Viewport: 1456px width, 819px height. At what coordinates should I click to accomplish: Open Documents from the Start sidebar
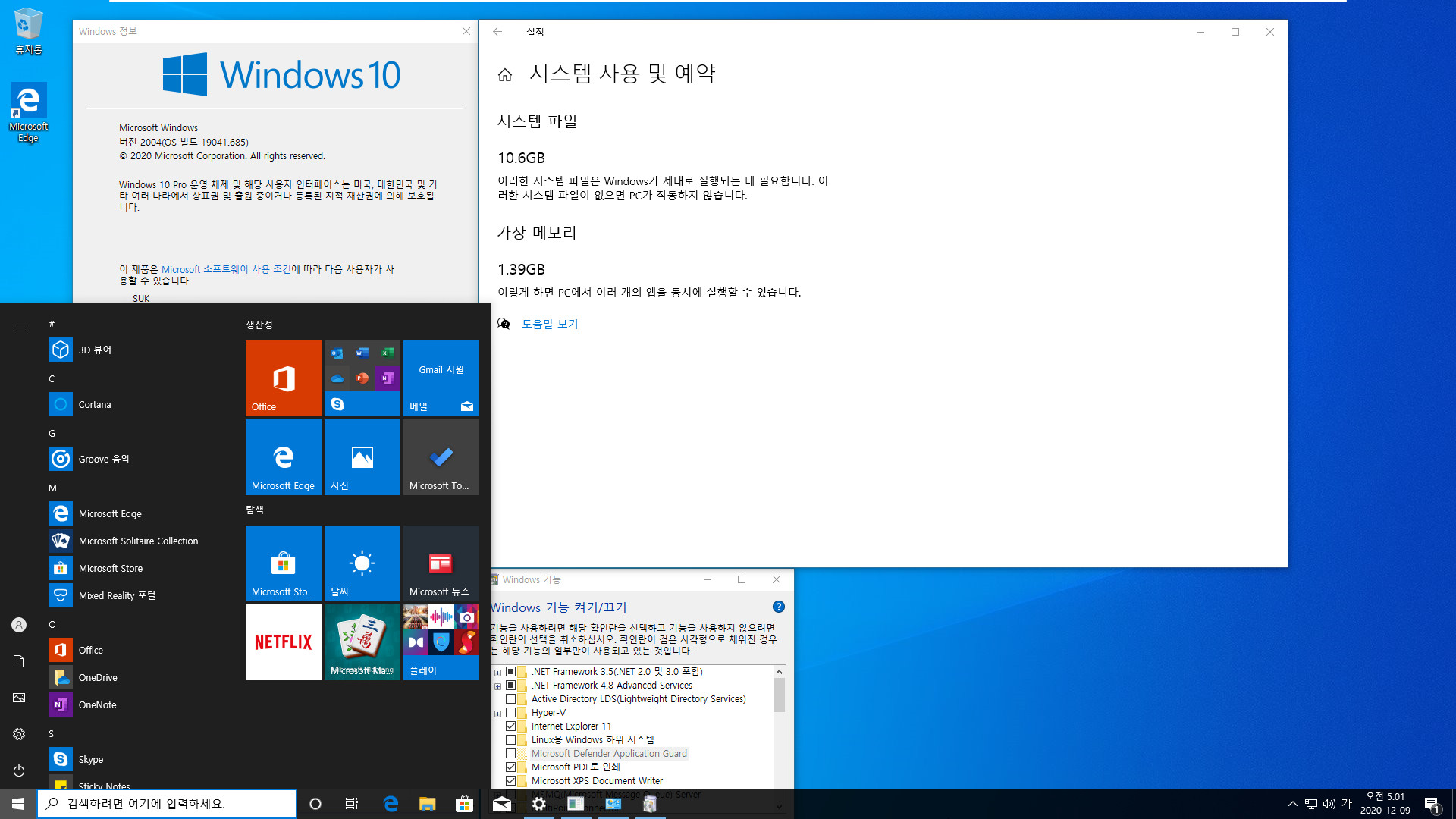point(19,661)
